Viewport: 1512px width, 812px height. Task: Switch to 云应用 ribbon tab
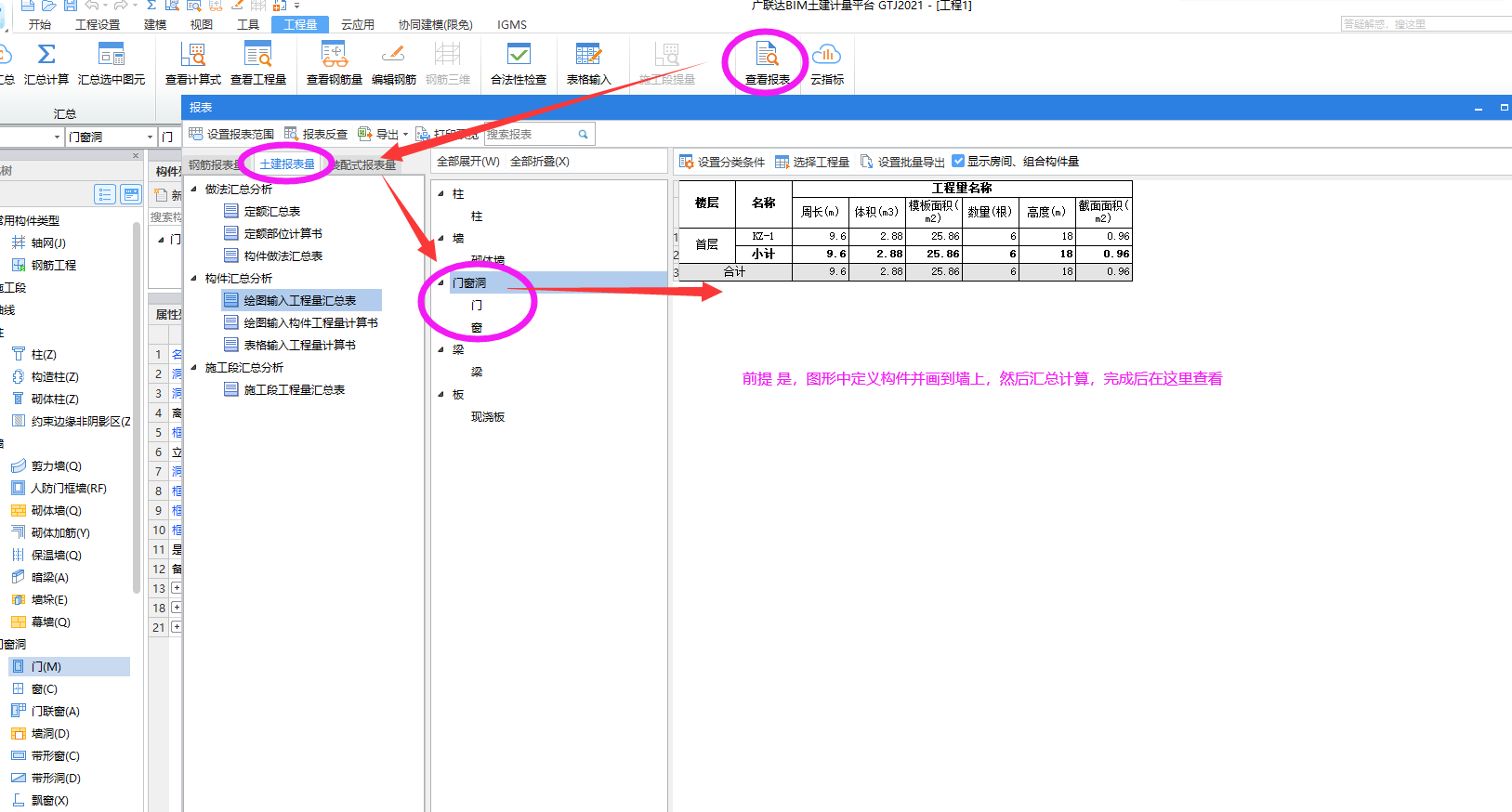358,24
